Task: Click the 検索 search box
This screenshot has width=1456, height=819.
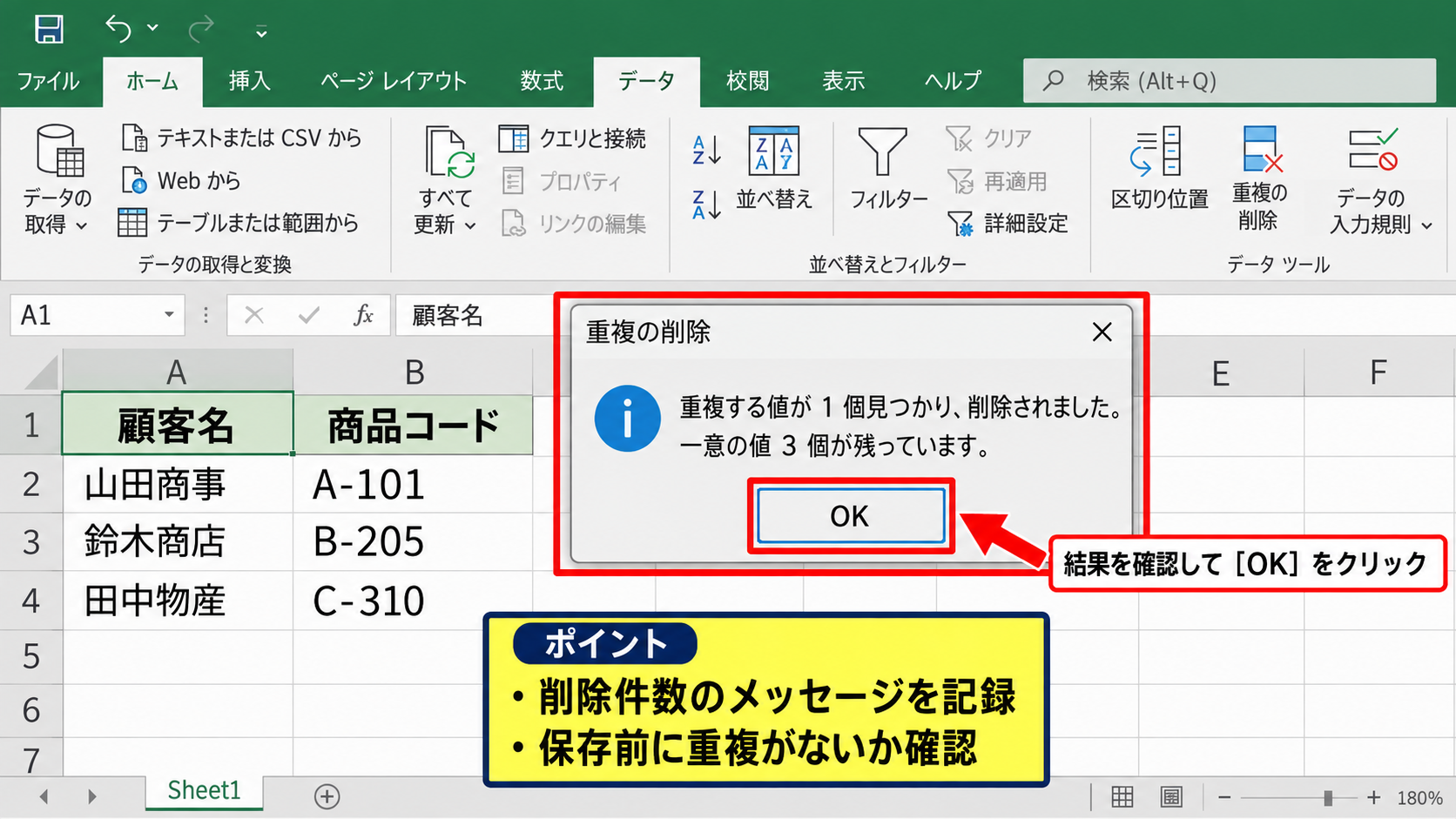Action: pyautogui.click(x=1230, y=81)
